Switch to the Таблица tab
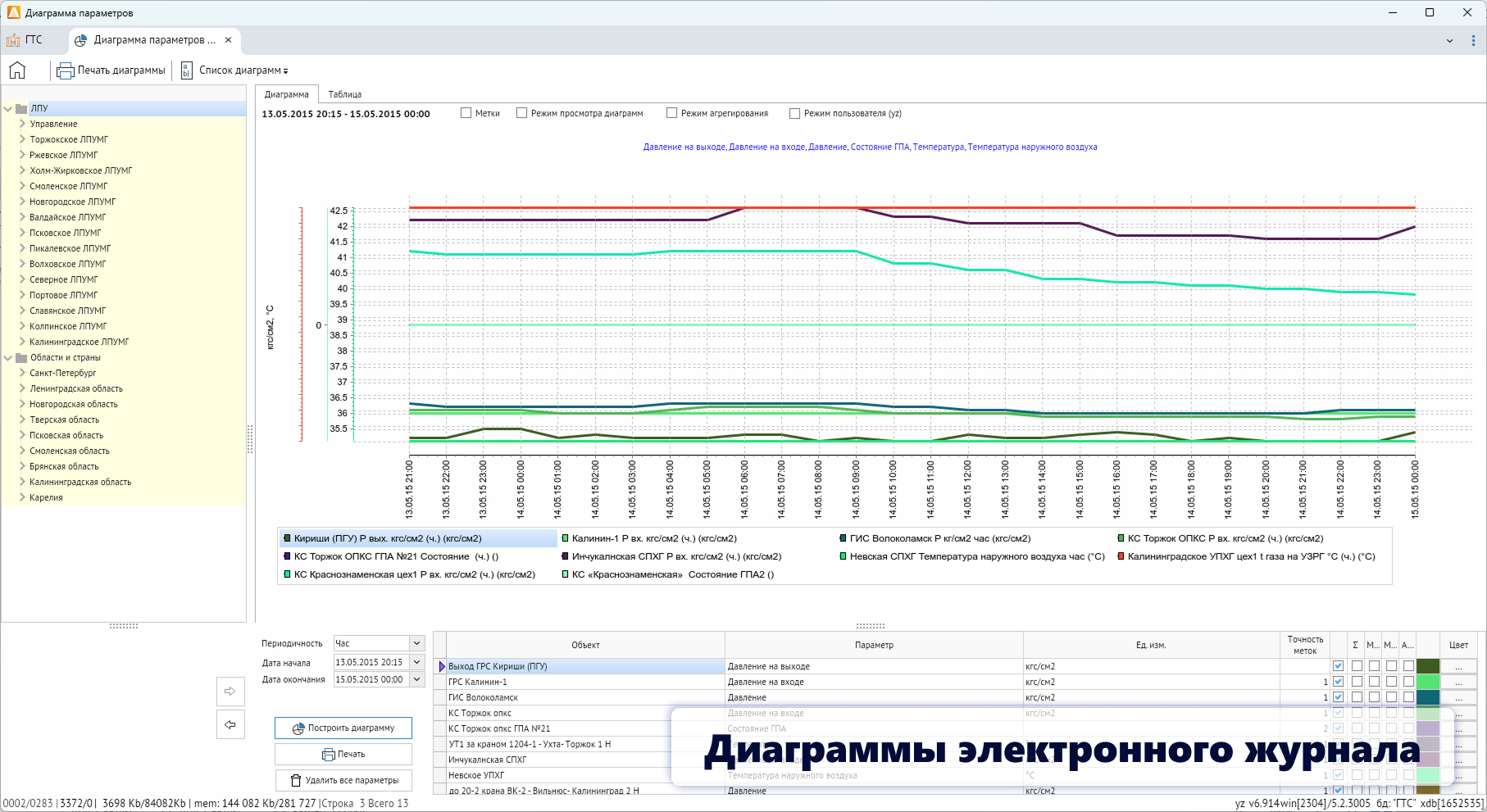This screenshot has width=1487, height=812. tap(345, 94)
